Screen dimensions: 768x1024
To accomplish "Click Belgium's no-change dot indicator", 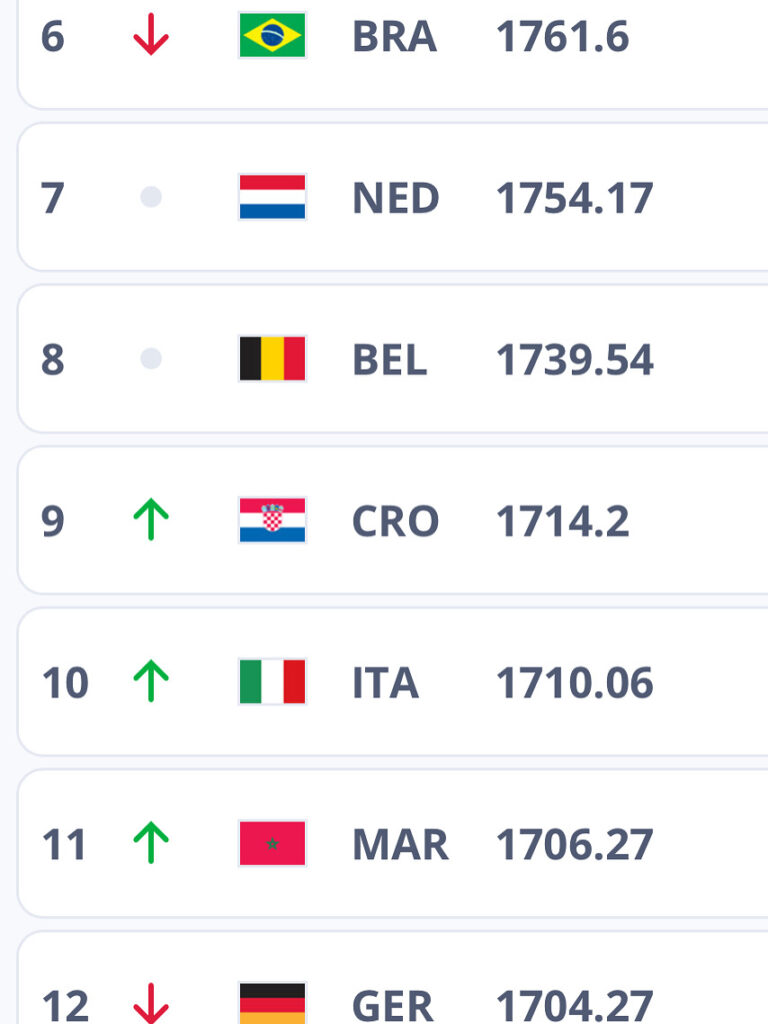I will point(151,359).
